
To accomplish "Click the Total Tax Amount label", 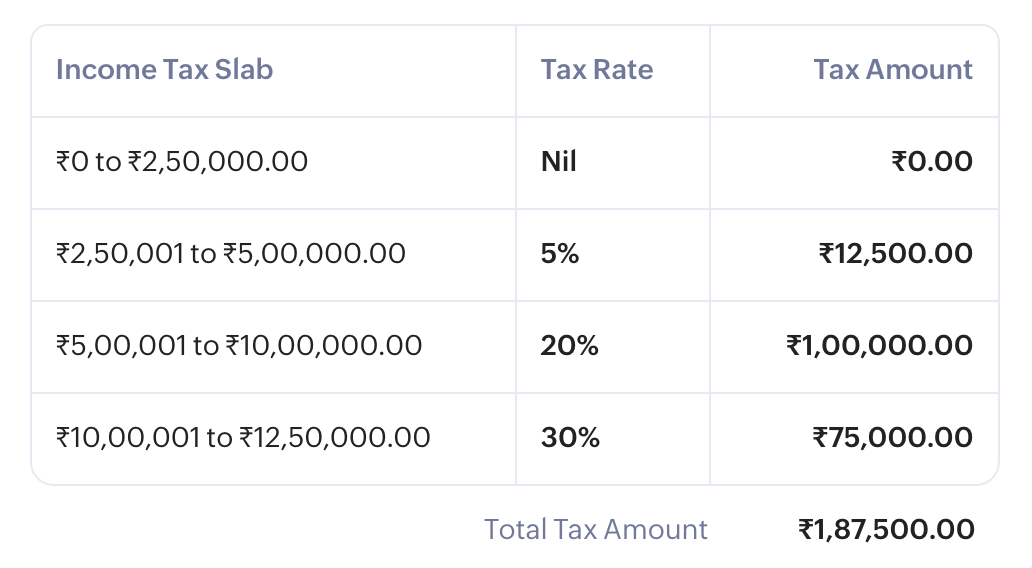I will click(x=596, y=530).
